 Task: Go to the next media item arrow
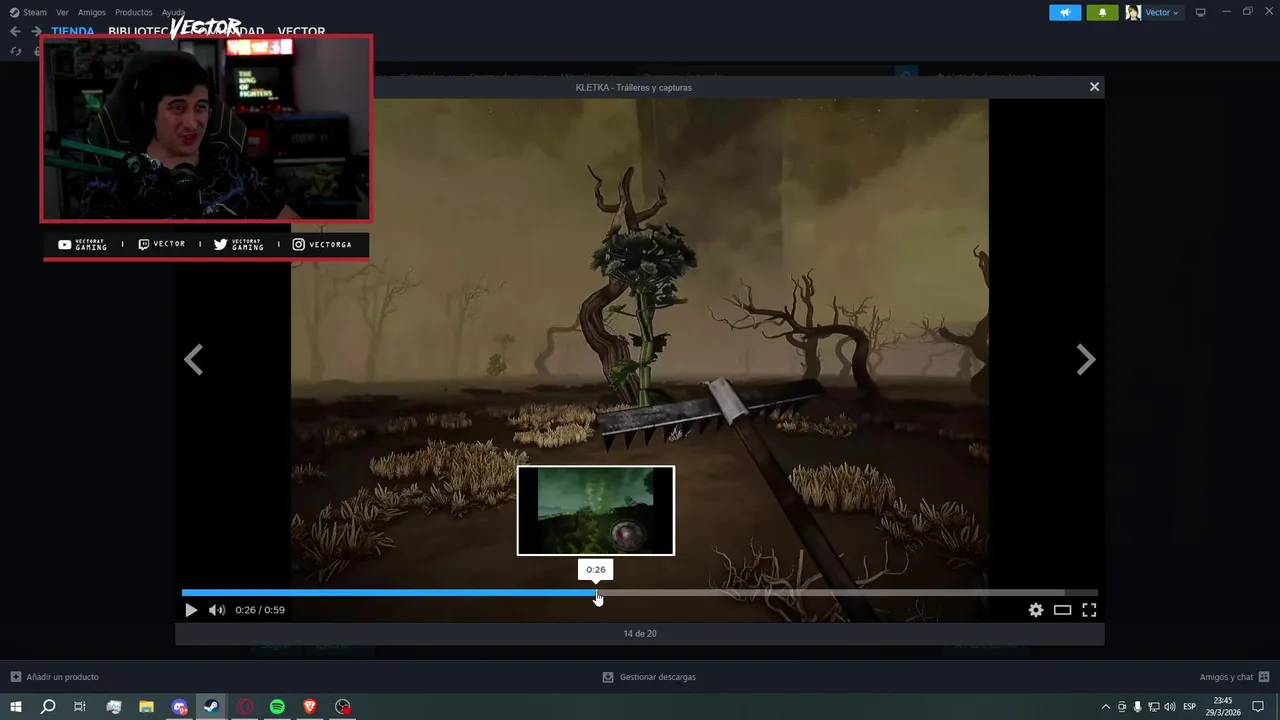coord(1086,360)
